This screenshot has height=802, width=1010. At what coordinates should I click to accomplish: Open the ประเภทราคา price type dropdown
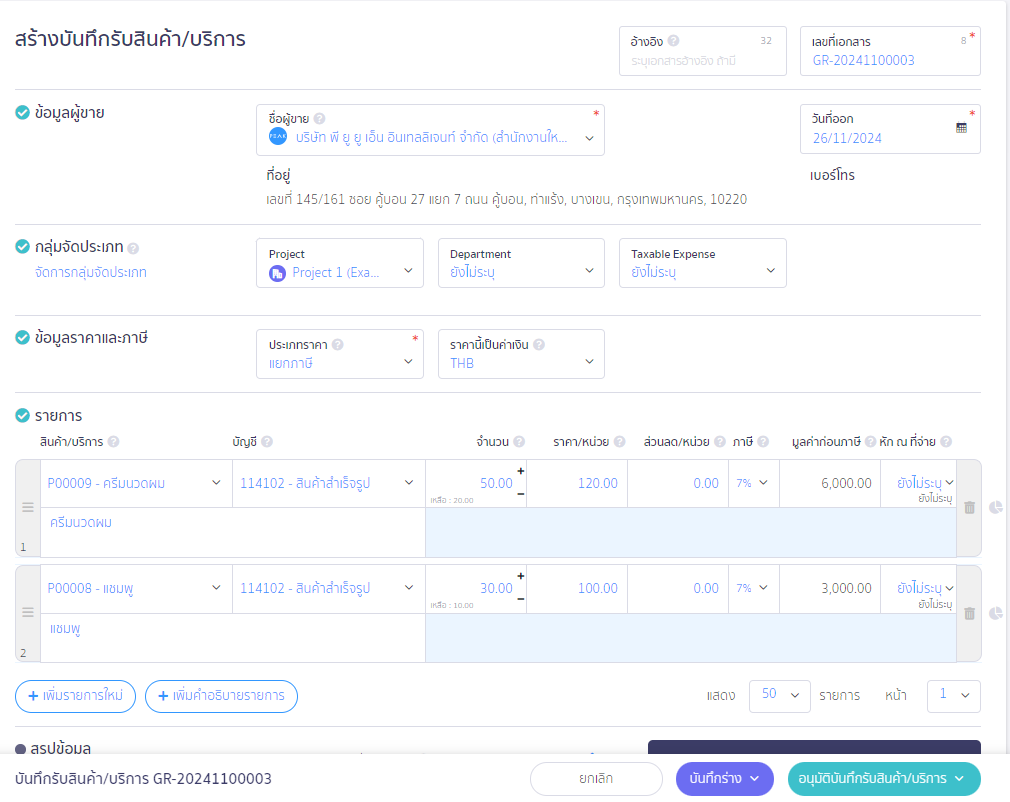click(340, 354)
